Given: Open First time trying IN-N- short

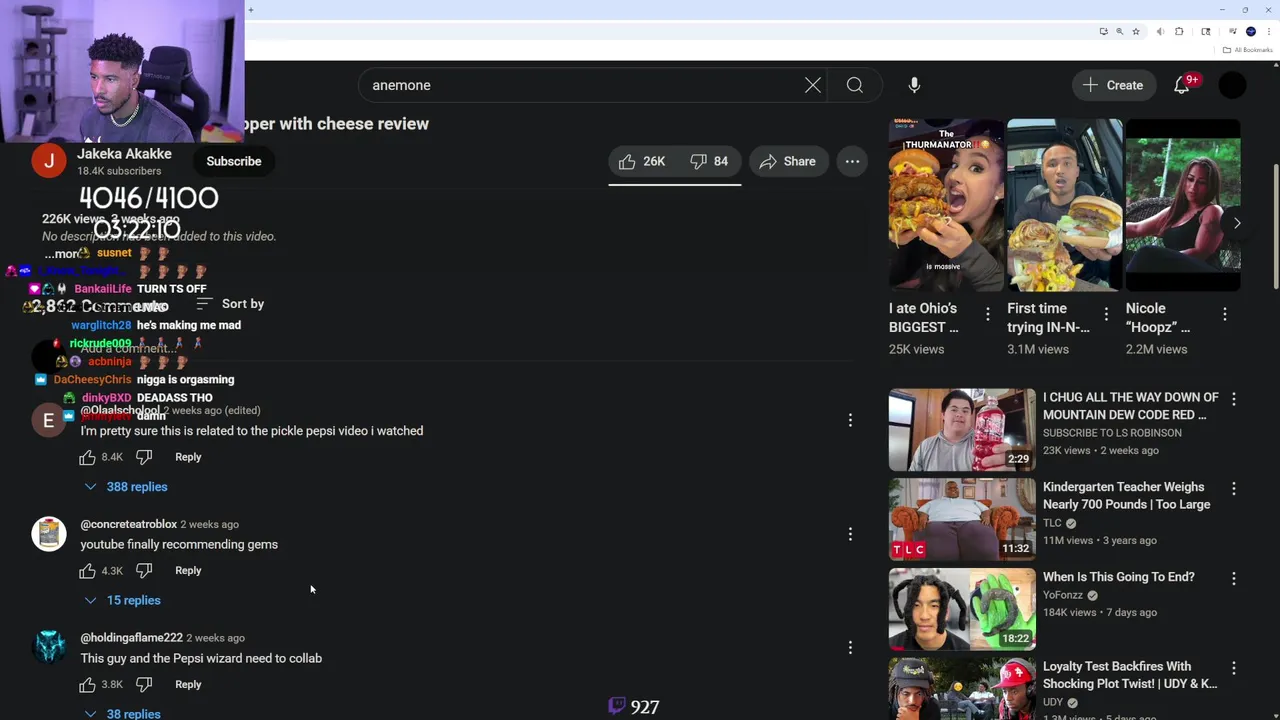Looking at the screenshot, I should (1064, 205).
